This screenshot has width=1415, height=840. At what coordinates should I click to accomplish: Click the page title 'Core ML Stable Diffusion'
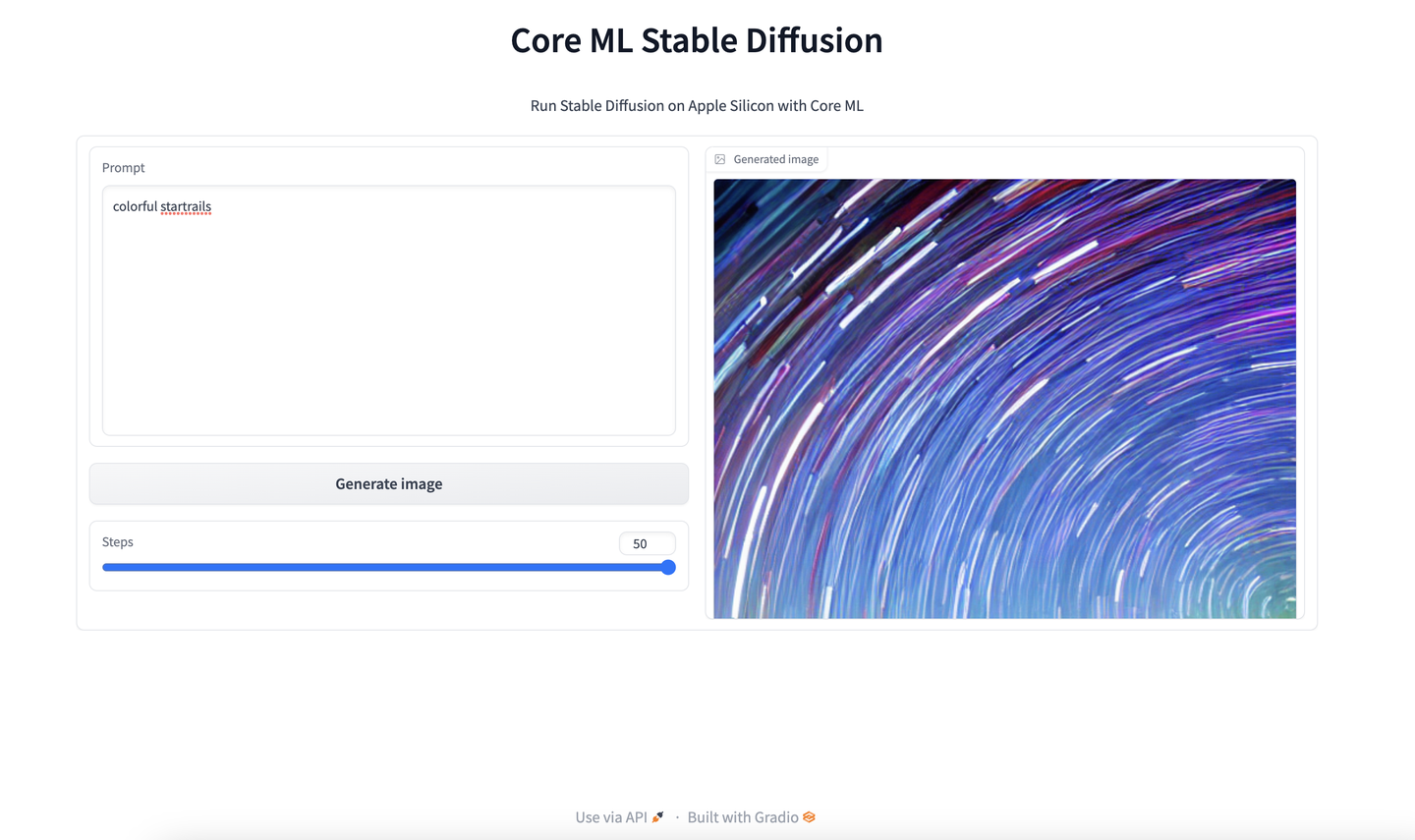[696, 40]
